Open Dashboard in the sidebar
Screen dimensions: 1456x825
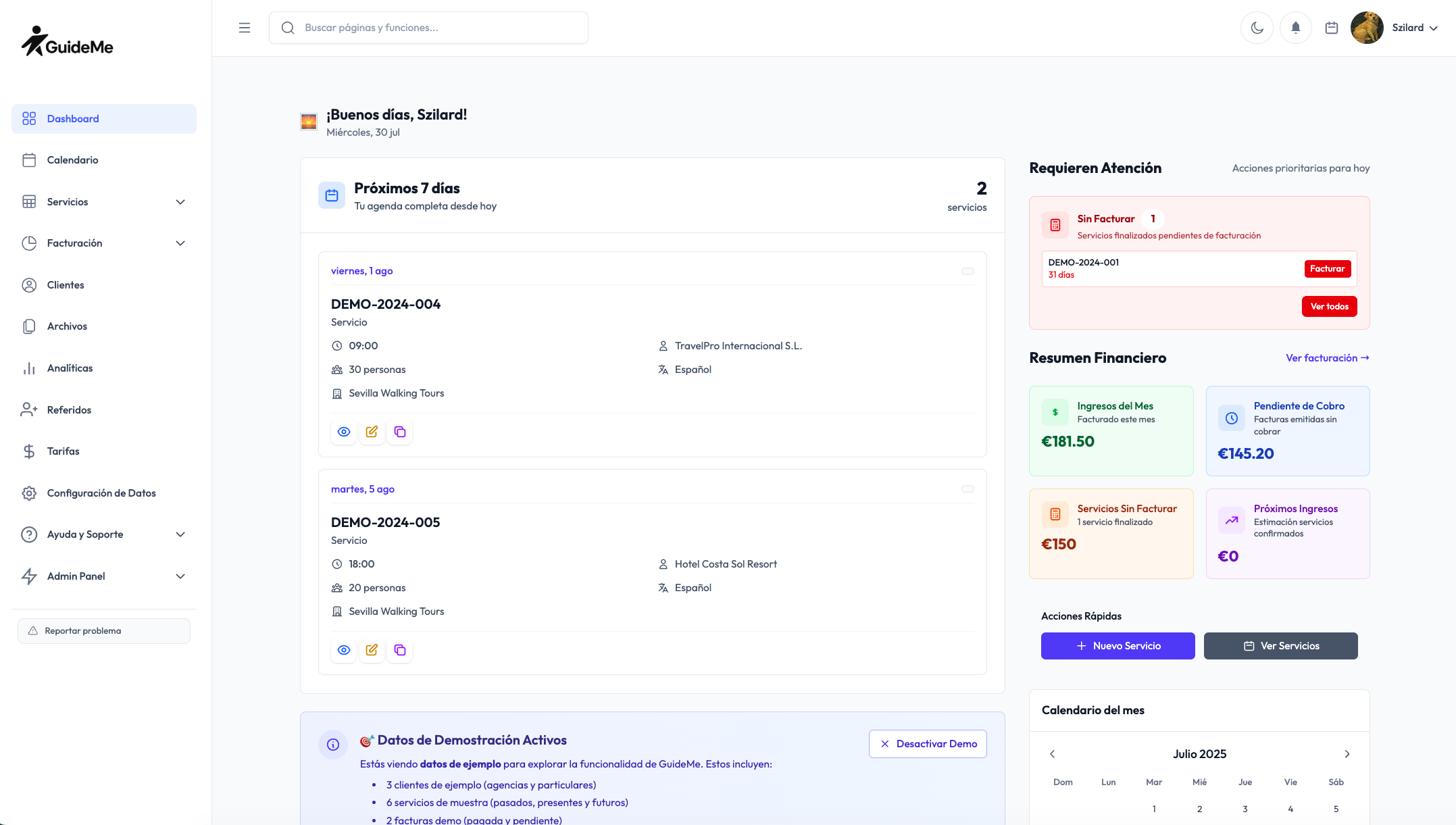click(104, 119)
